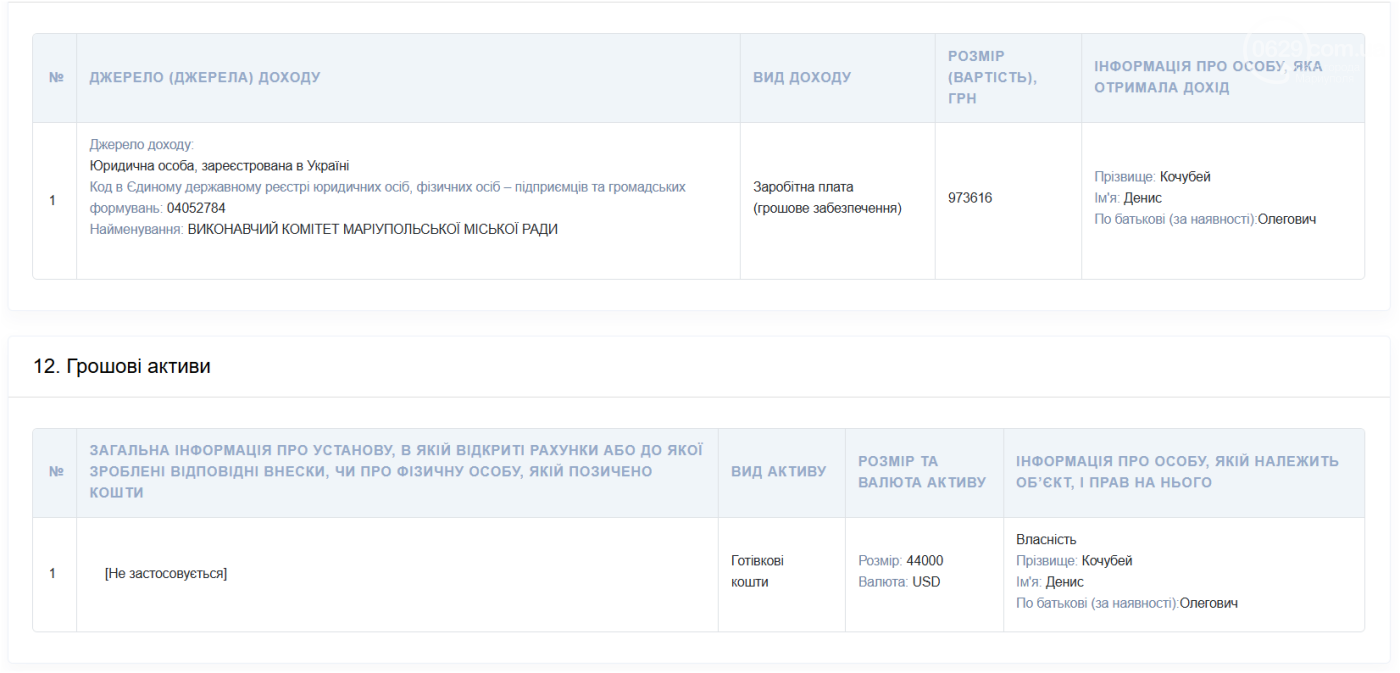Click the '[Не застосовується]' cell
Screen dimensions: 1400x673
click(166, 574)
